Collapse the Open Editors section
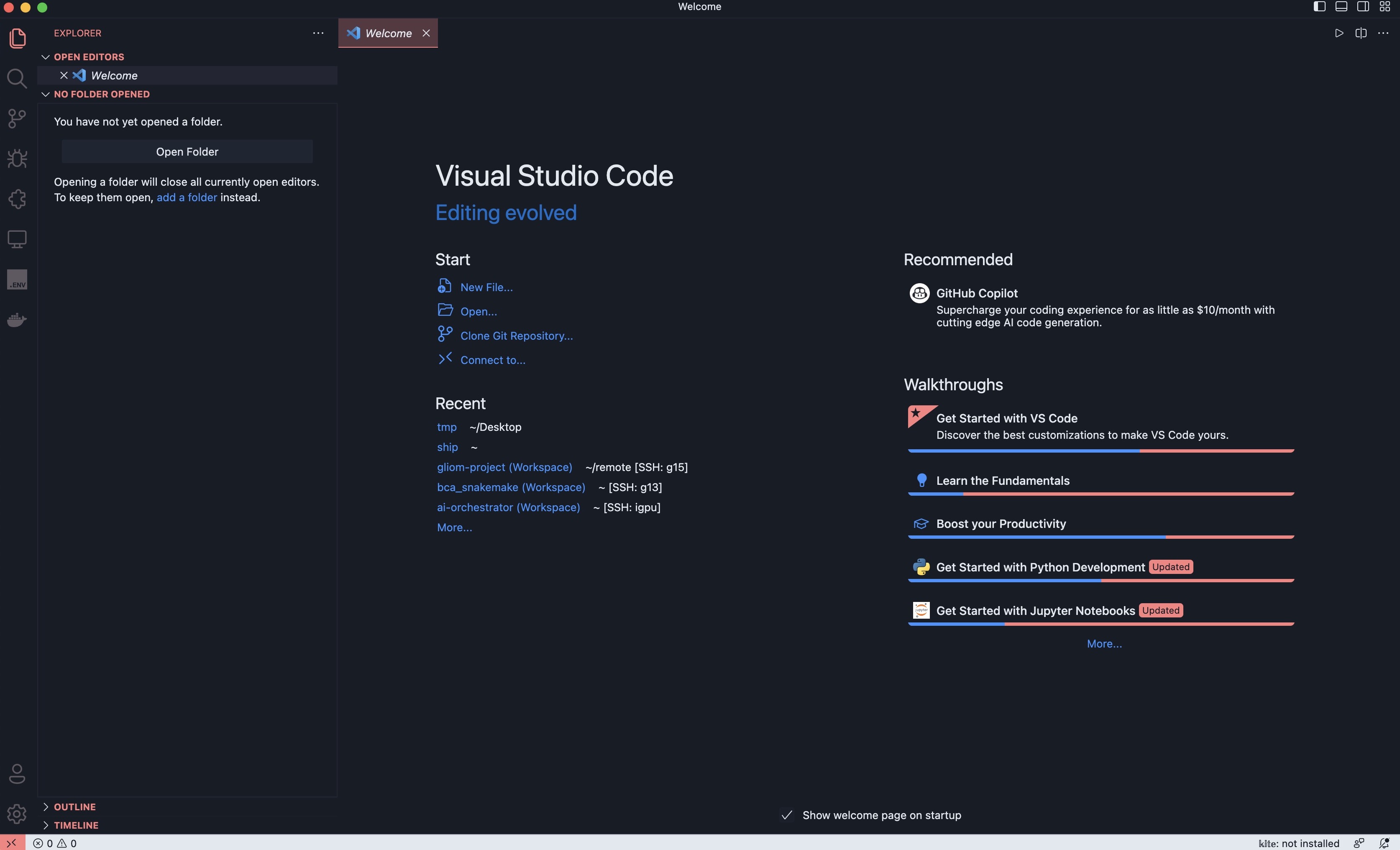 click(89, 57)
